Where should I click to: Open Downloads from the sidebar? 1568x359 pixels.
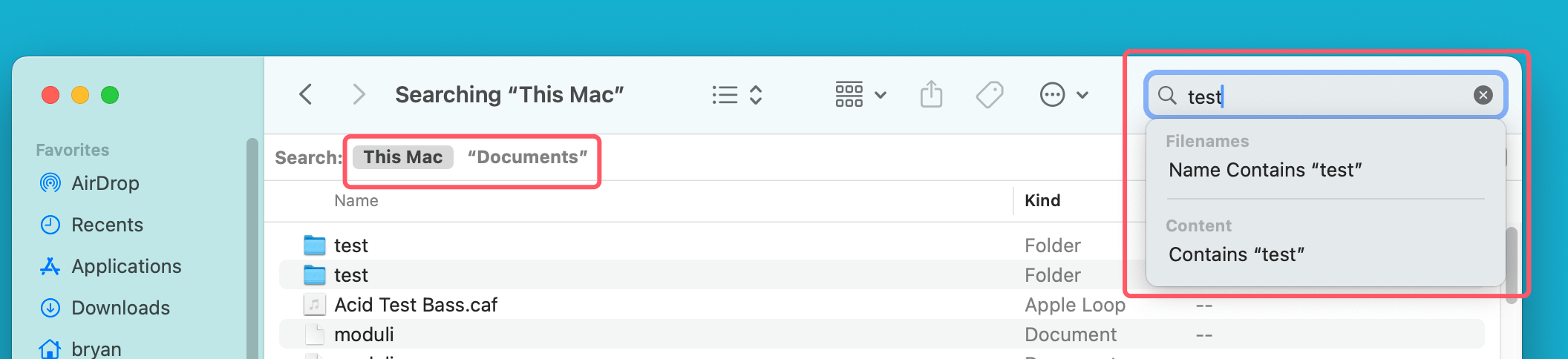click(x=120, y=308)
